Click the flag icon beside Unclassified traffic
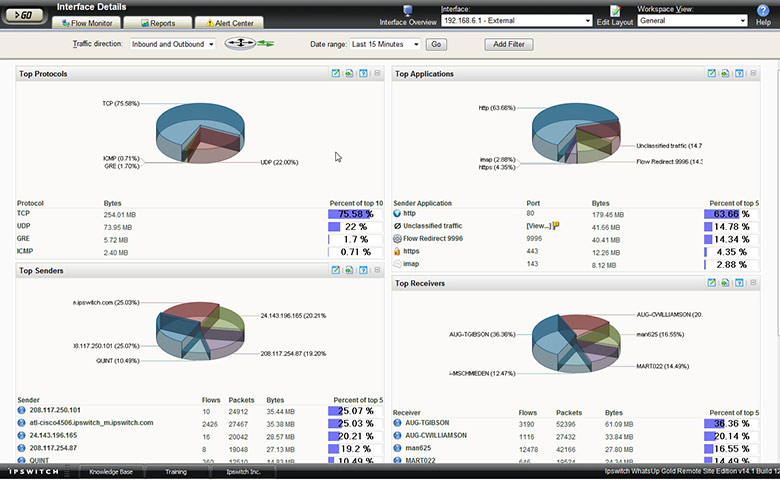780x480 pixels. tap(556, 226)
